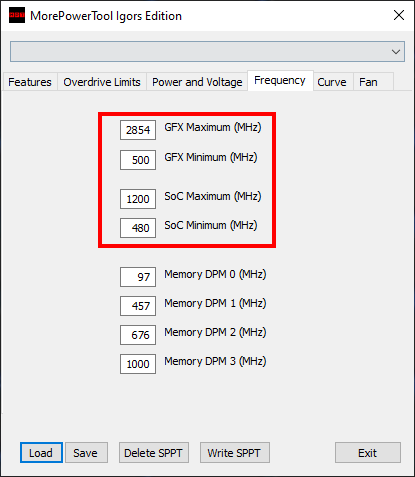Viewport: 415px width, 477px height.
Task: Click the Write SPPT button
Action: (235, 453)
